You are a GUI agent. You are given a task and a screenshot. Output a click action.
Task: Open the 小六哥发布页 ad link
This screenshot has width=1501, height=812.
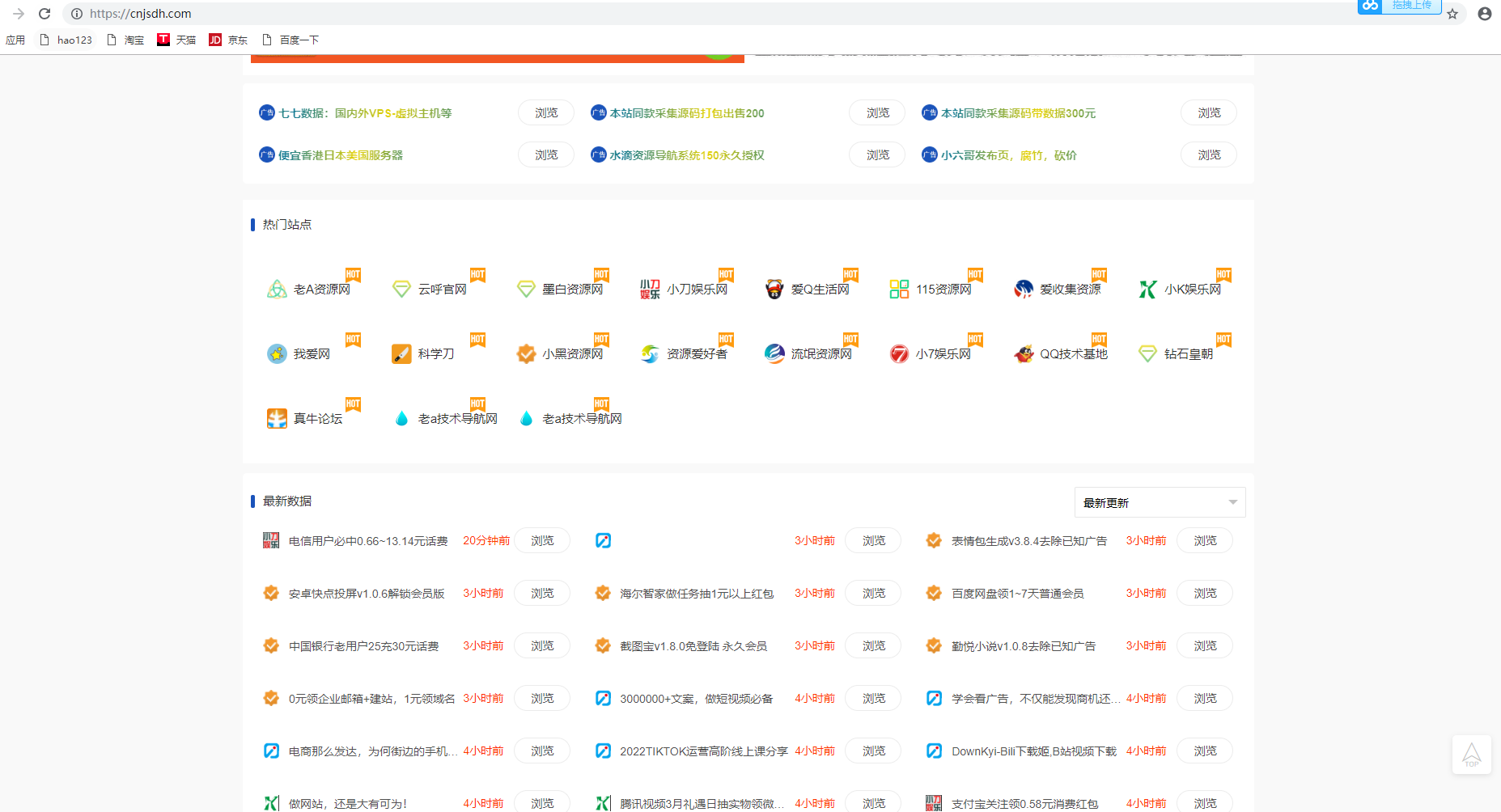pyautogui.click(x=1008, y=155)
